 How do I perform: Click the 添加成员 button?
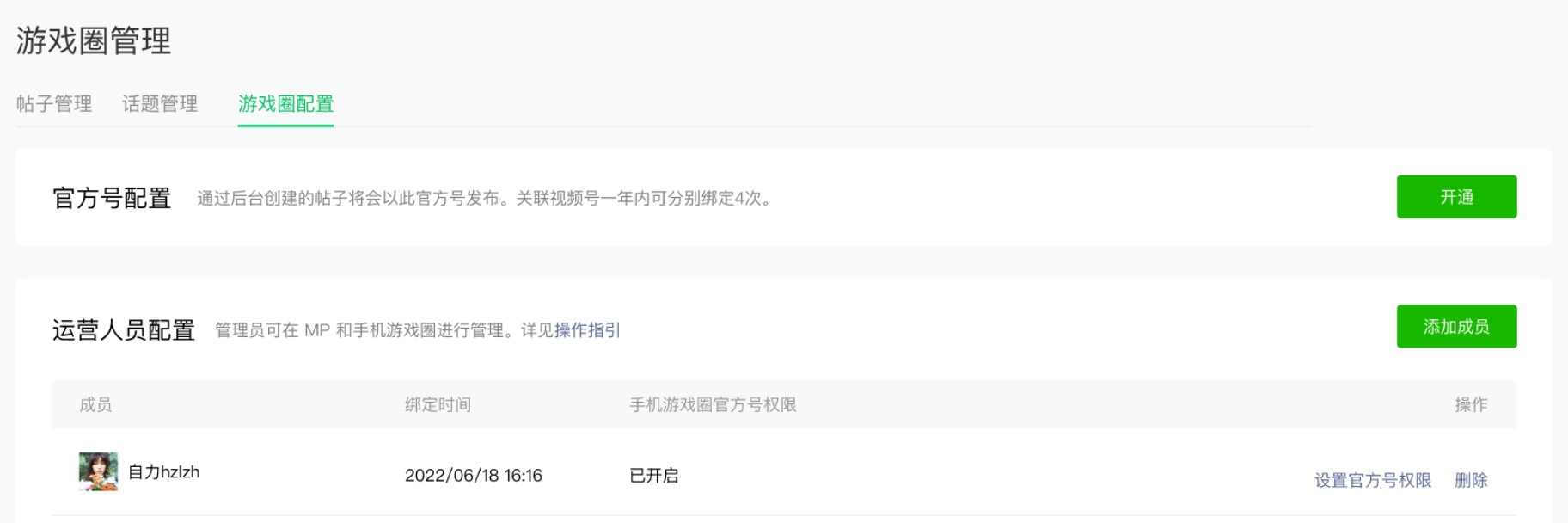coord(1455,327)
